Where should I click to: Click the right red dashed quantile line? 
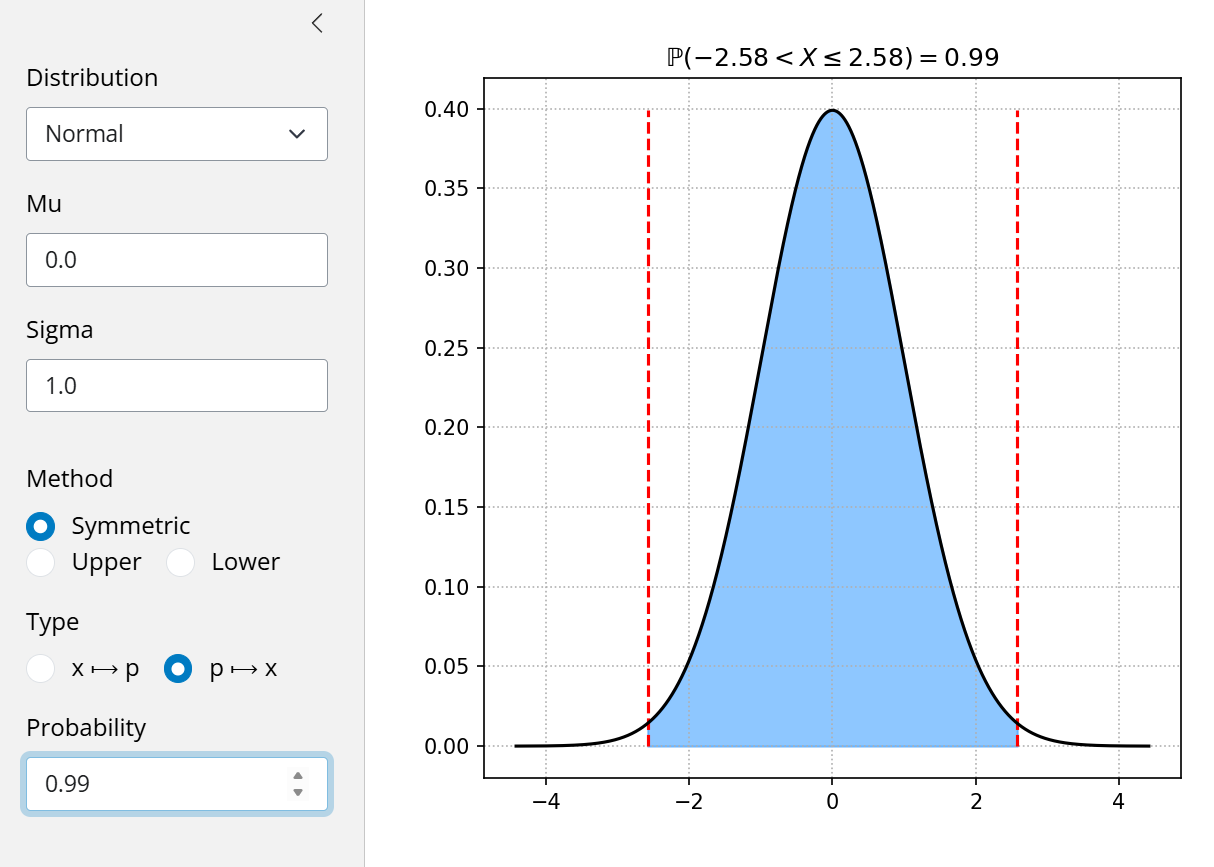1017,400
